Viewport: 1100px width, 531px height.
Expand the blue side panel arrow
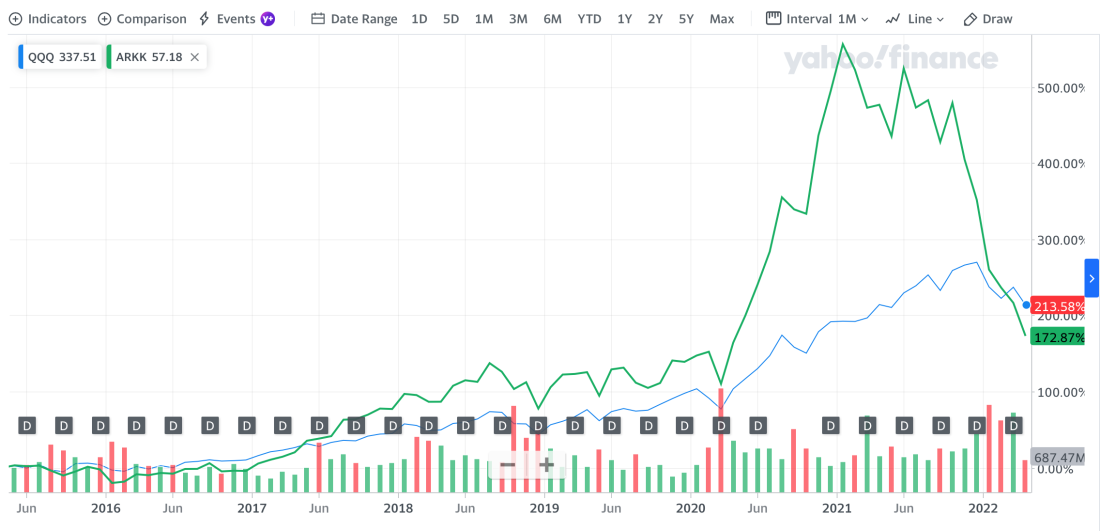tap(1091, 278)
